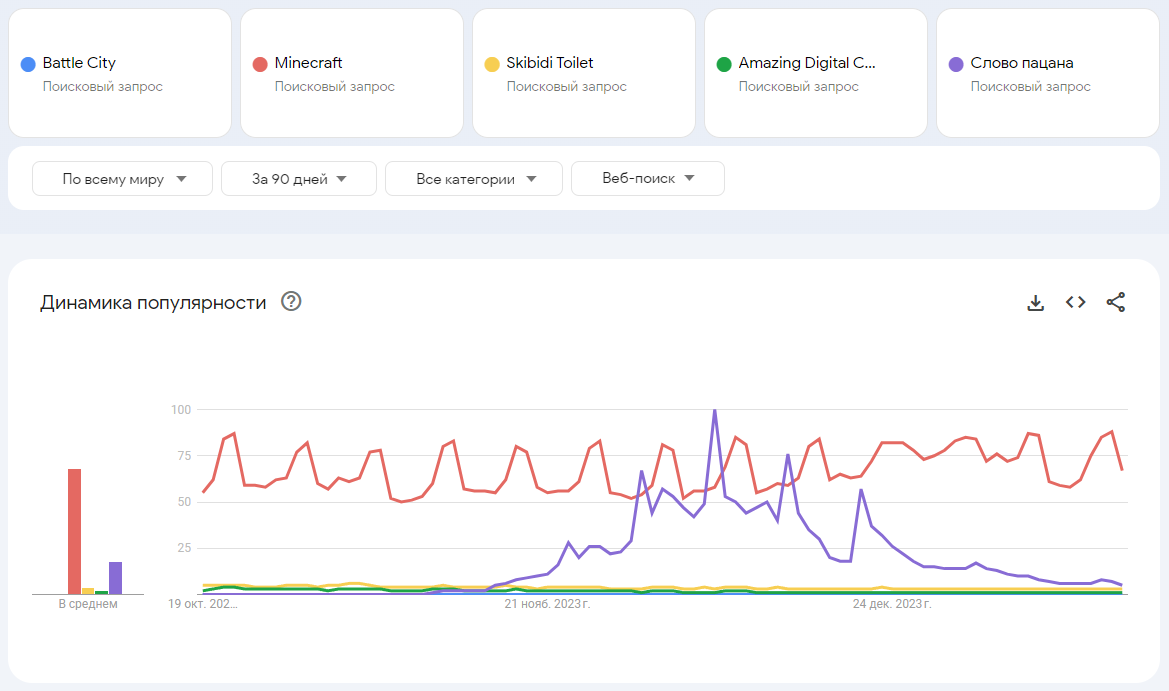The height and width of the screenshot is (691, 1169).
Task: Open the По всему миру region dropdown
Action: click(123, 179)
